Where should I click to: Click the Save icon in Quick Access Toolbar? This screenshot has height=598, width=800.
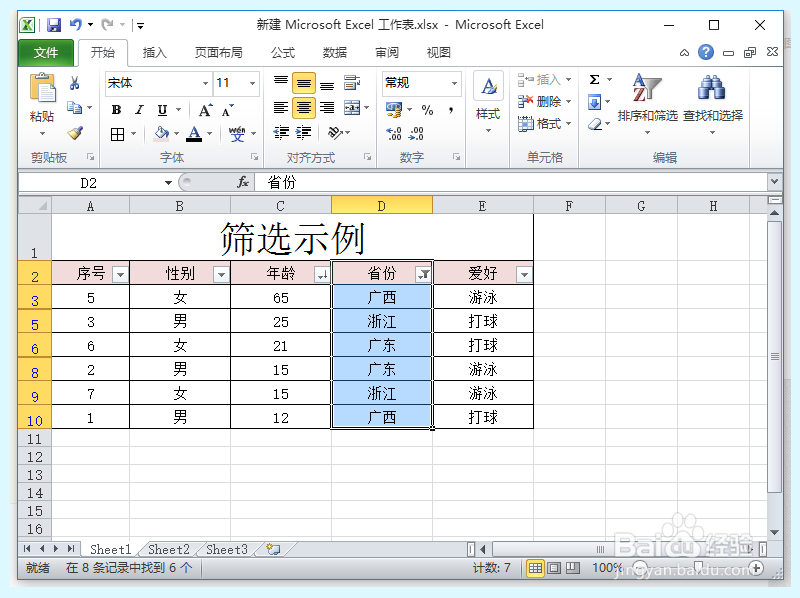52,24
